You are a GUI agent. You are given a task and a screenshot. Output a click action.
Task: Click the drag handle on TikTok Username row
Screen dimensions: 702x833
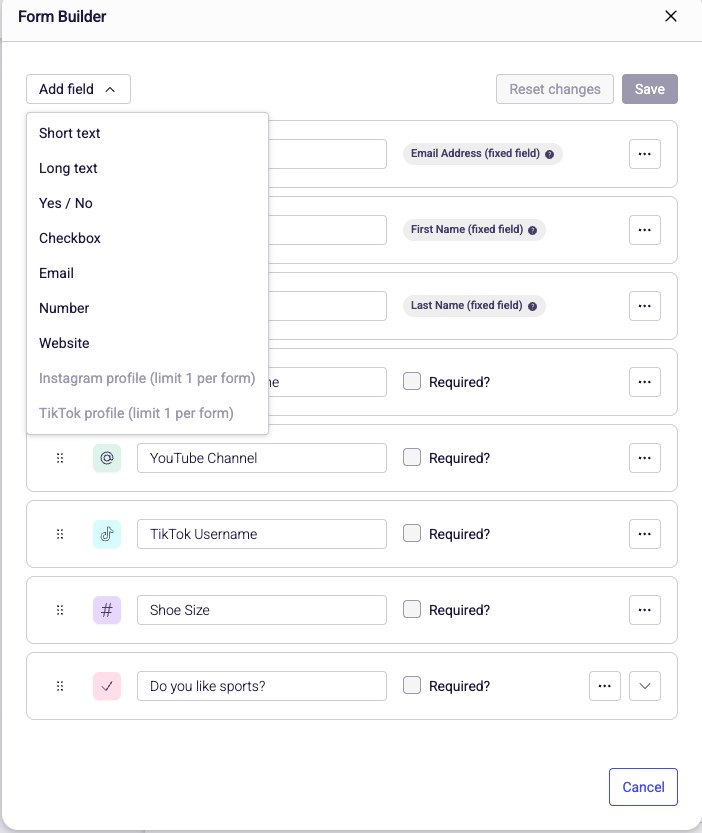coord(60,534)
